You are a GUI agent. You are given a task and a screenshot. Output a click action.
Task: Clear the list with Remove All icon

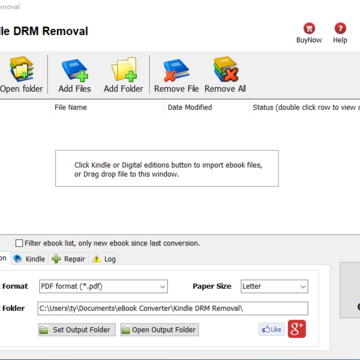tap(225, 69)
